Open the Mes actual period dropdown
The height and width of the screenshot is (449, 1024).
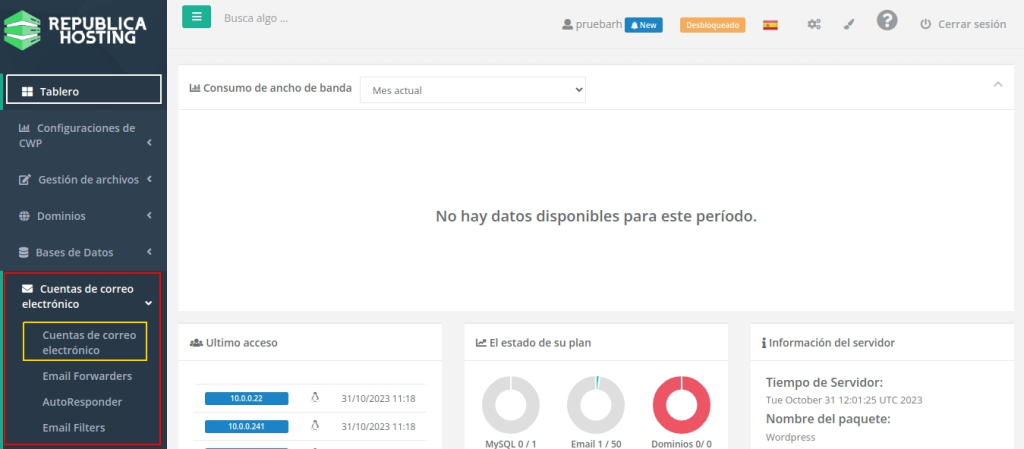coord(472,90)
